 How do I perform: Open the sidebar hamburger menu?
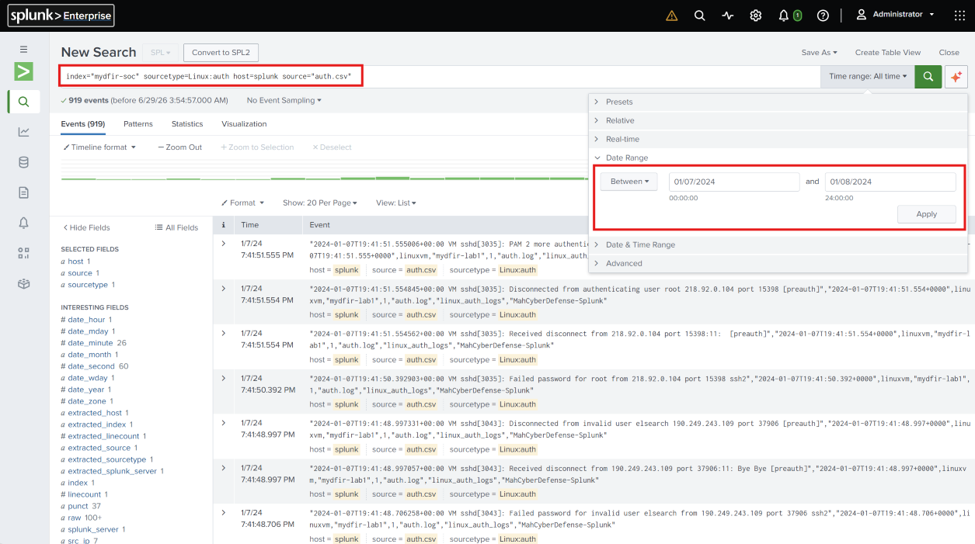pos(24,49)
